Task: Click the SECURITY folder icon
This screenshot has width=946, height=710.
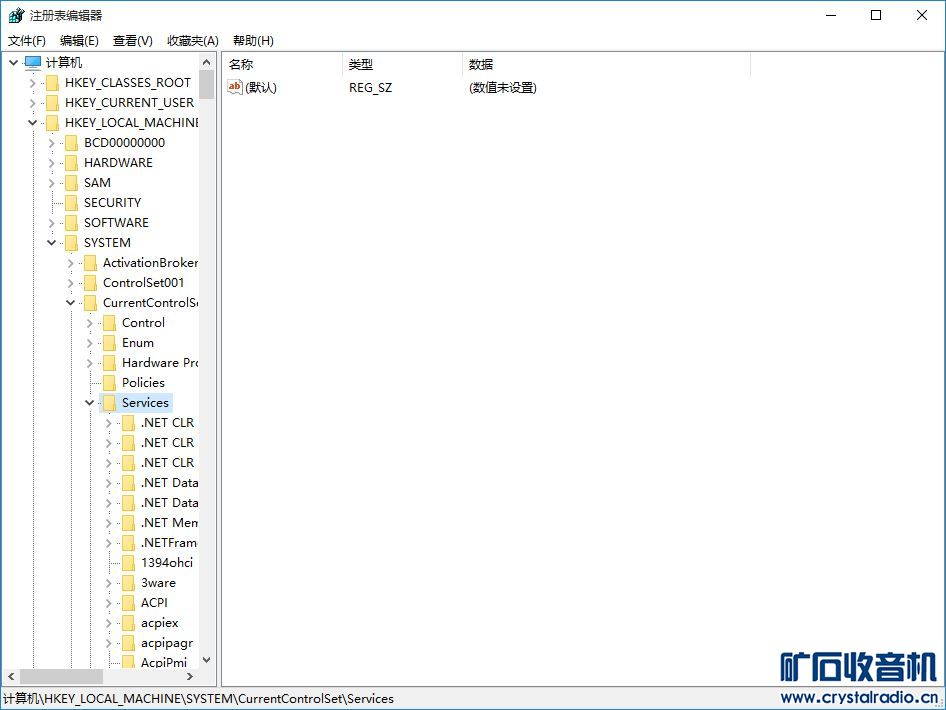Action: pyautogui.click(x=71, y=203)
